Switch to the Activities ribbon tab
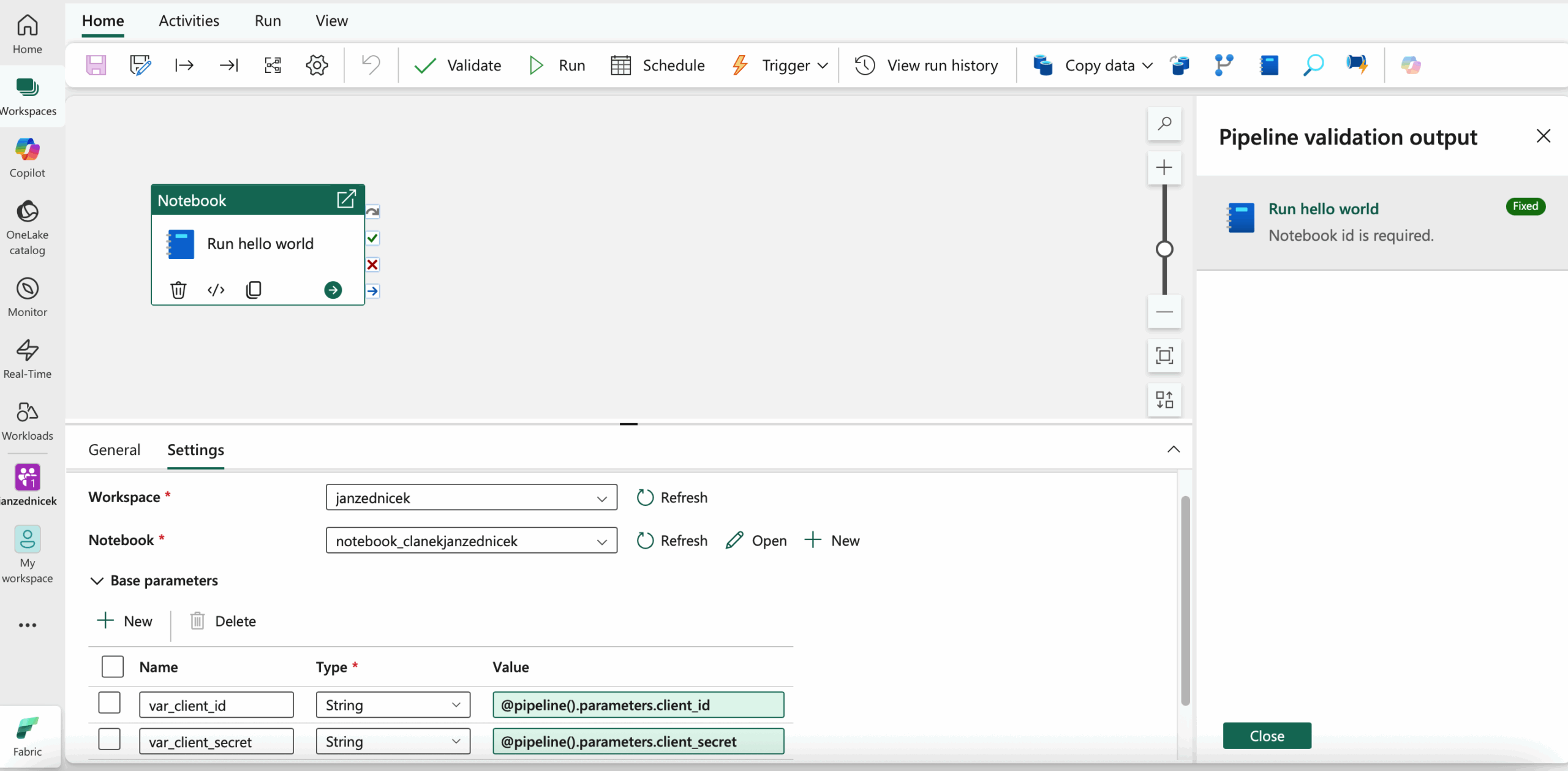This screenshot has height=771, width=1568. click(x=189, y=21)
